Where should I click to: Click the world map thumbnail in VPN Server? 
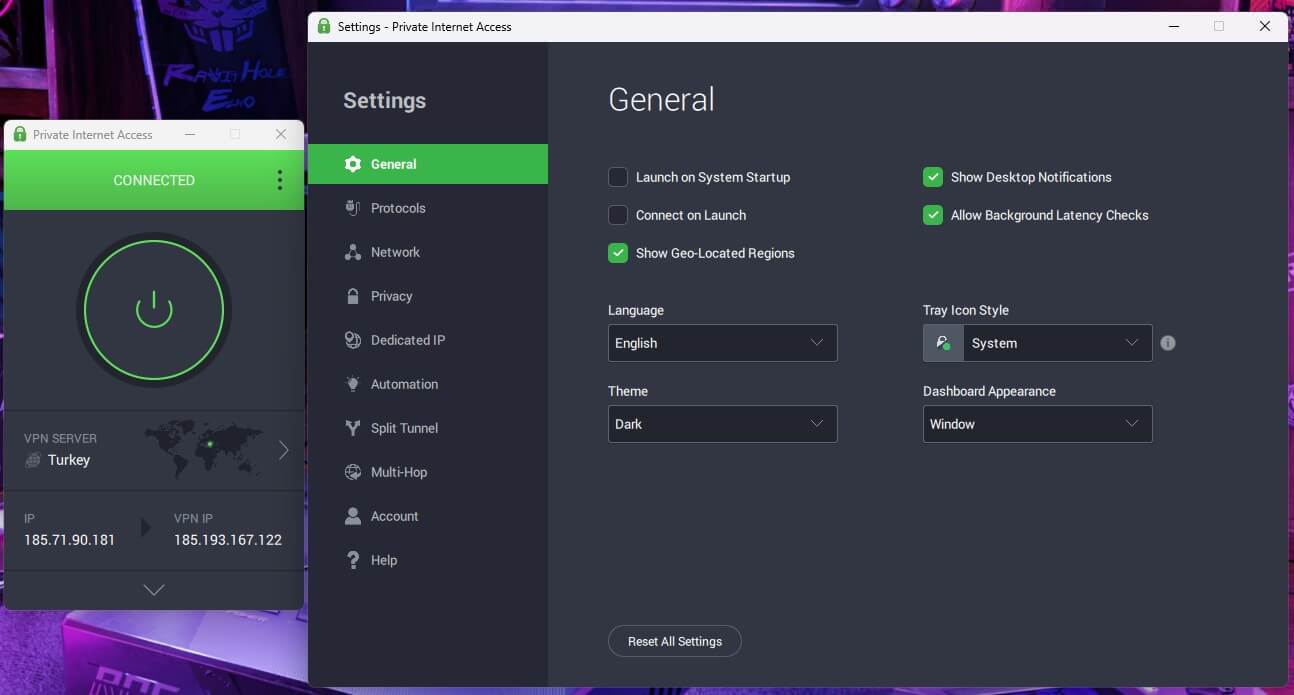203,449
